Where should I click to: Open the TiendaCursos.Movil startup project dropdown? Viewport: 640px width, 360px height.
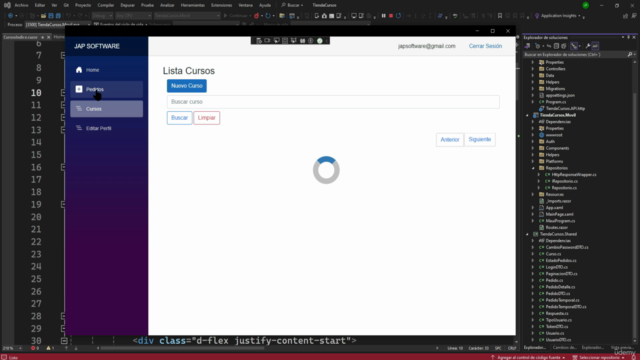coord(187,16)
